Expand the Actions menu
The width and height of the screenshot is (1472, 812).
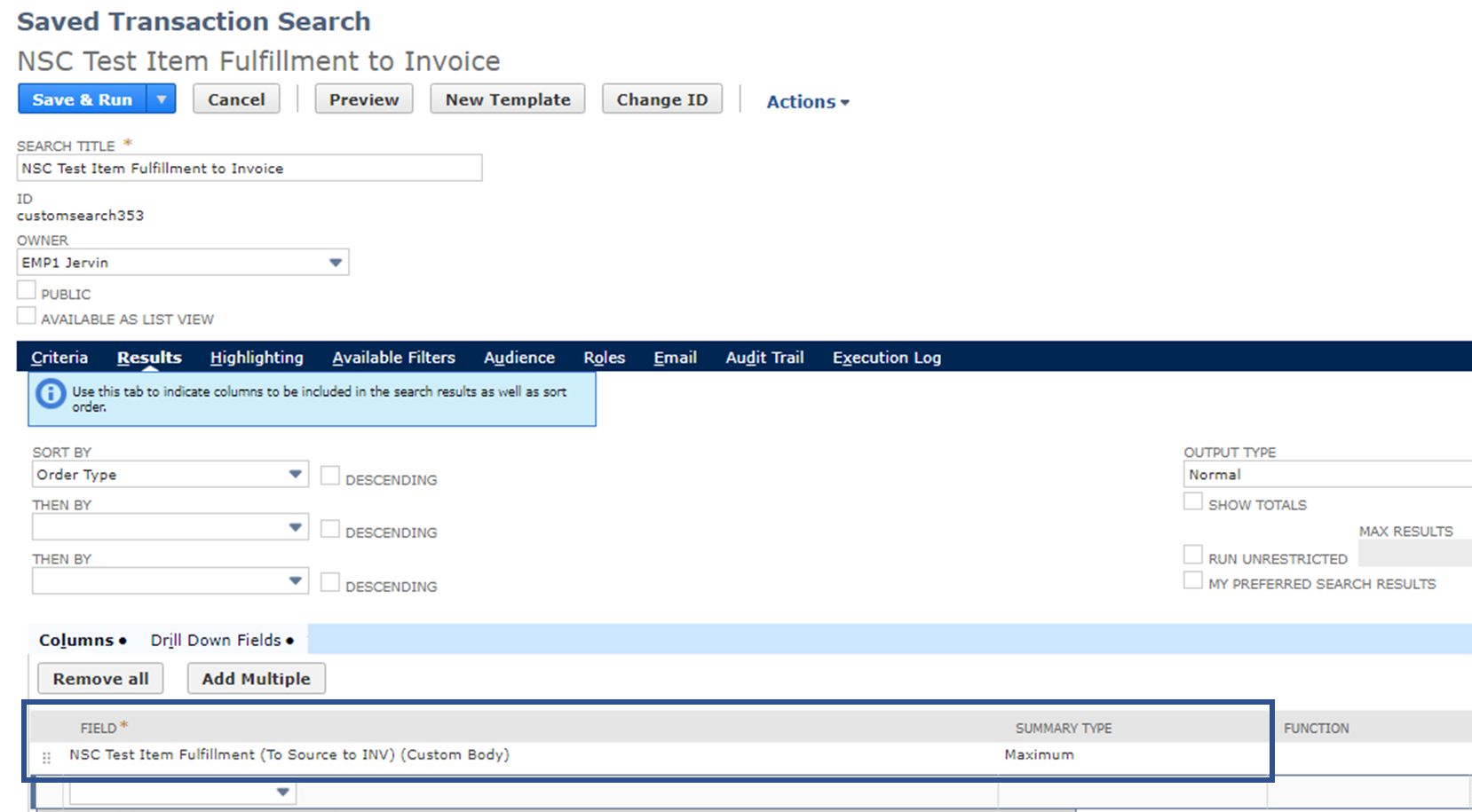point(808,102)
